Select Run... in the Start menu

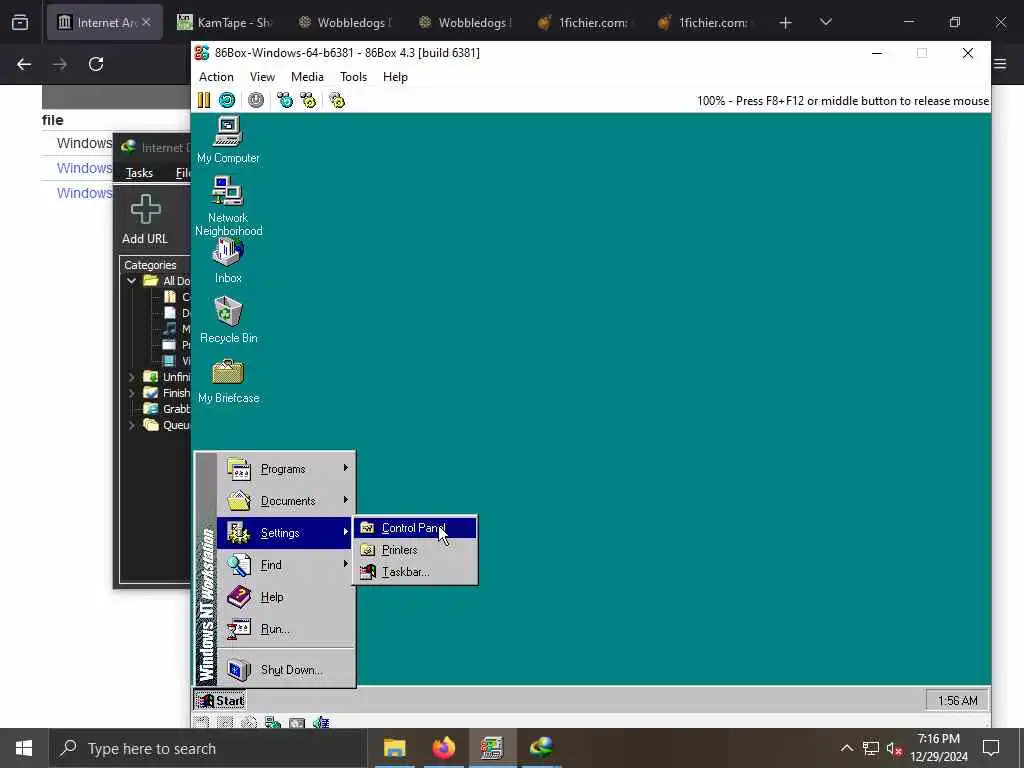[x=286, y=629]
